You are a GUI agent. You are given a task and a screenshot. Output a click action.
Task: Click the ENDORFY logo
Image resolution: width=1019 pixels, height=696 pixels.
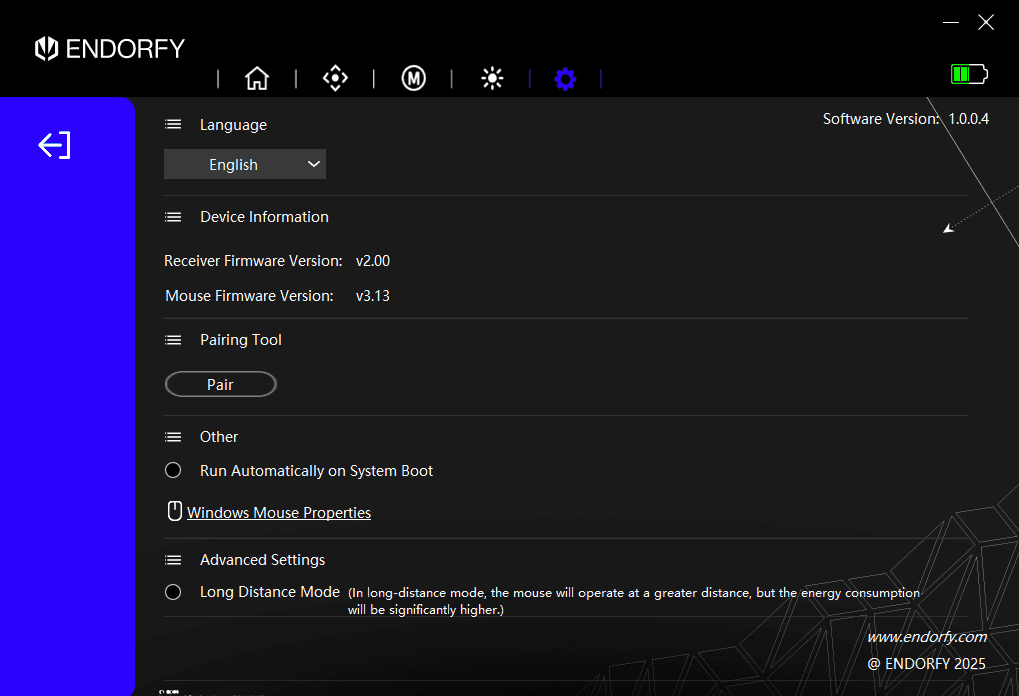(x=108, y=48)
